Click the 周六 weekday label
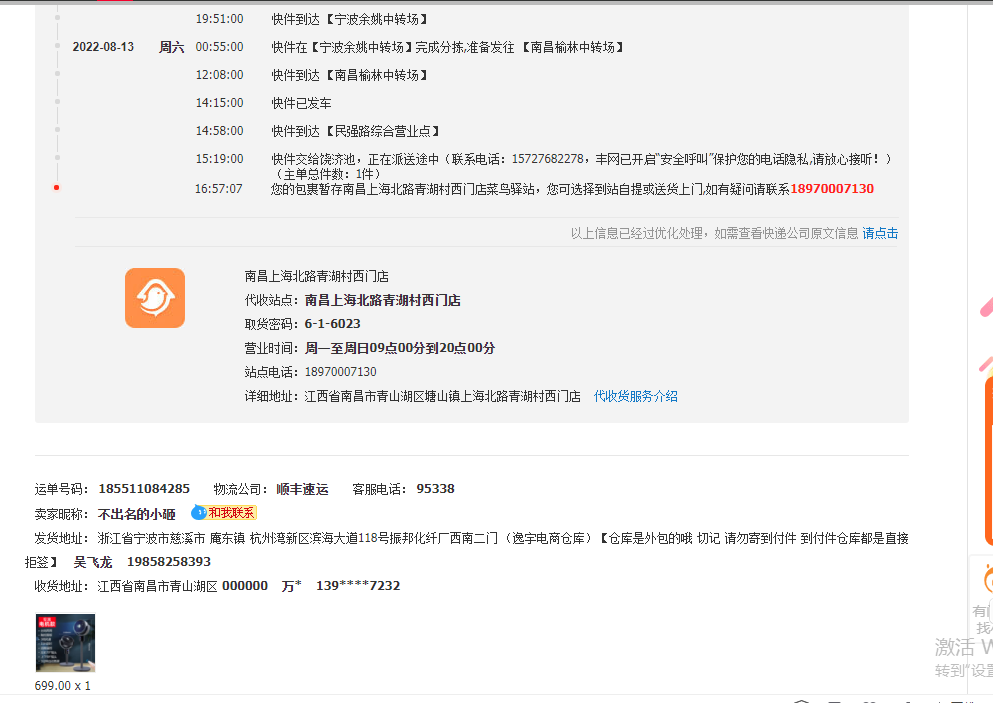993x703 pixels. pyautogui.click(x=171, y=47)
